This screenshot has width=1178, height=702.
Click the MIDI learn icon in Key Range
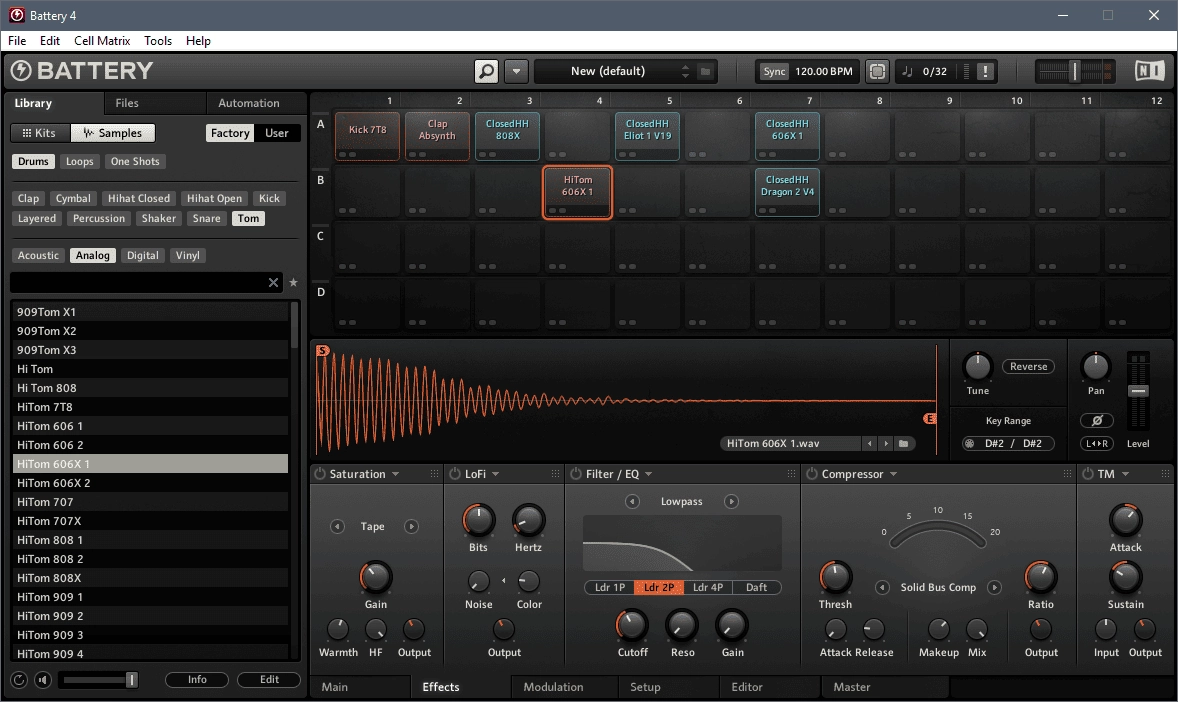point(970,443)
